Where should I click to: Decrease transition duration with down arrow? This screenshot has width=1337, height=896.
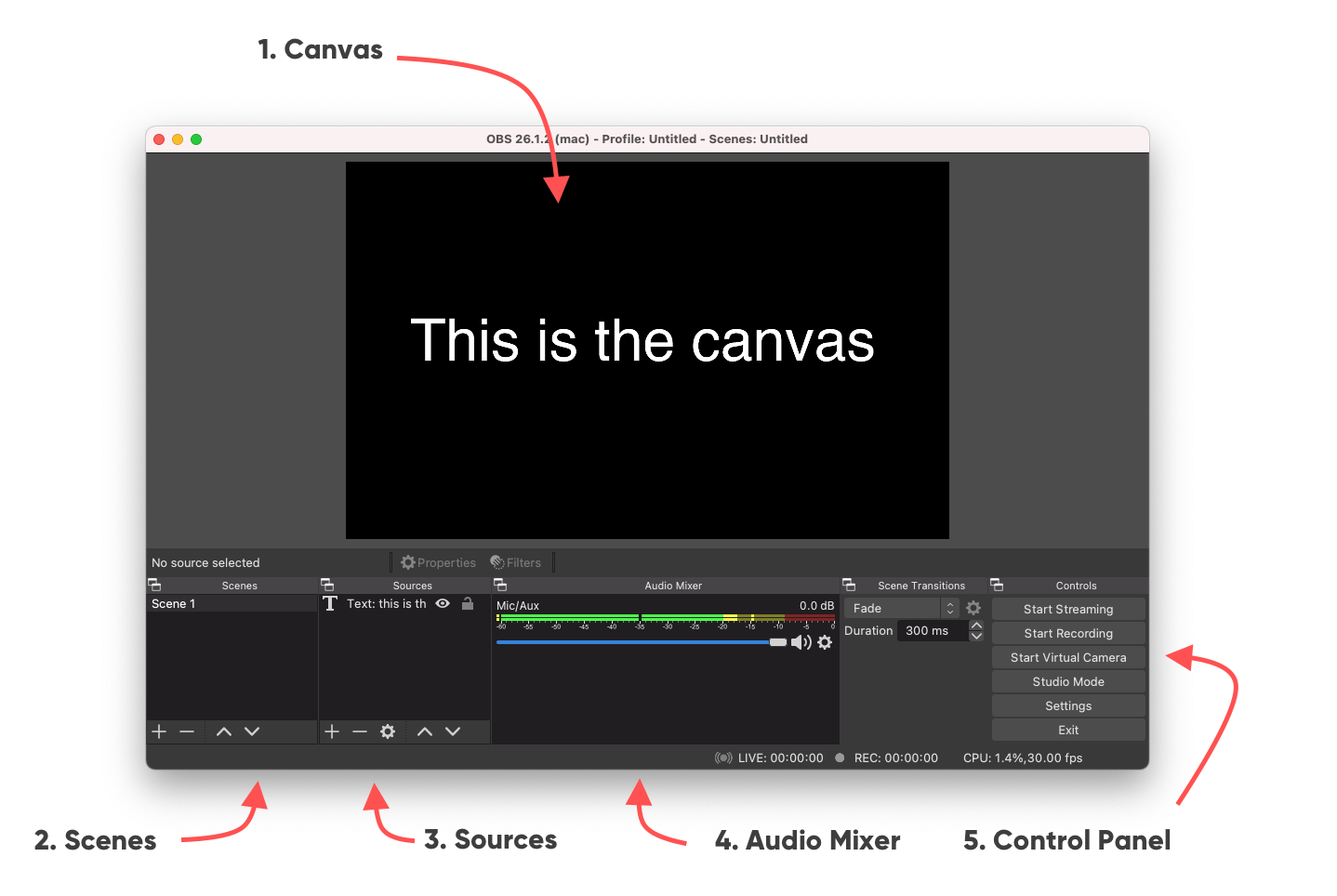pos(976,636)
